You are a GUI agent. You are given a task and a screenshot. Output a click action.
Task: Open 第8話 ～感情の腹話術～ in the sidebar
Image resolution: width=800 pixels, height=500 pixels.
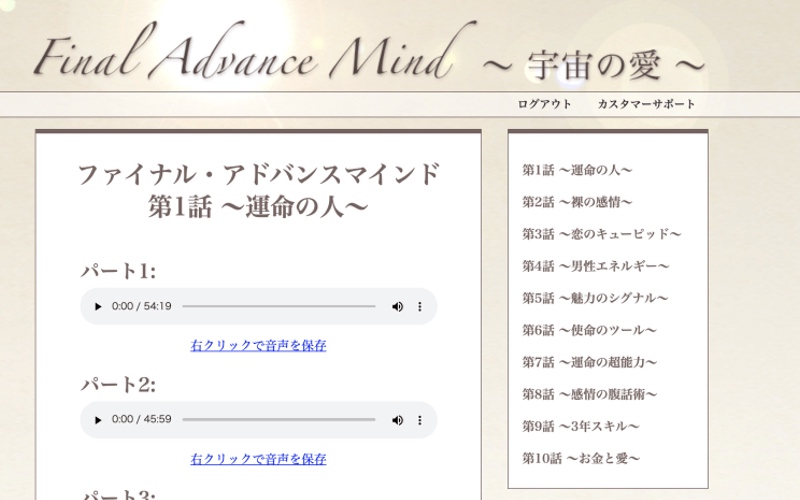pyautogui.click(x=589, y=394)
